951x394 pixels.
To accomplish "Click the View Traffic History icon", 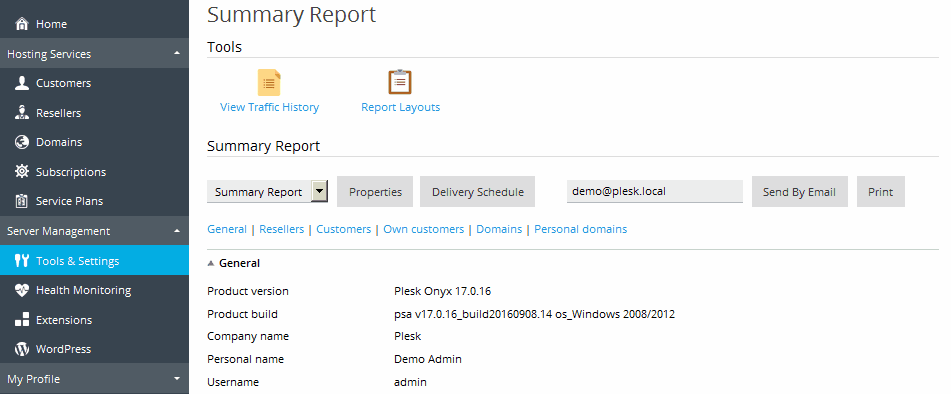I will coord(269,82).
